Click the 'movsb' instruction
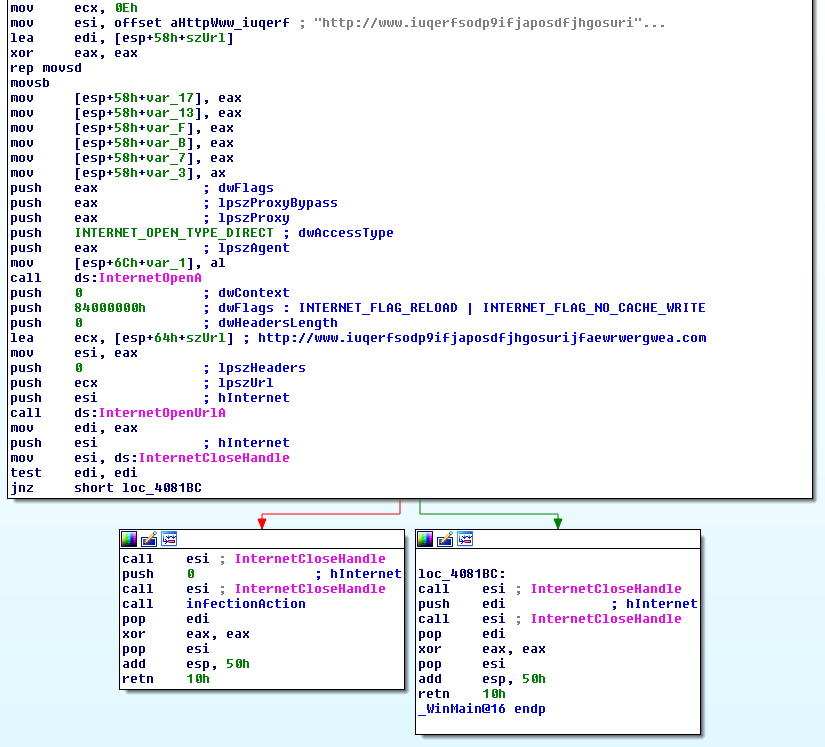The image size is (825, 747). pyautogui.click(x=30, y=83)
